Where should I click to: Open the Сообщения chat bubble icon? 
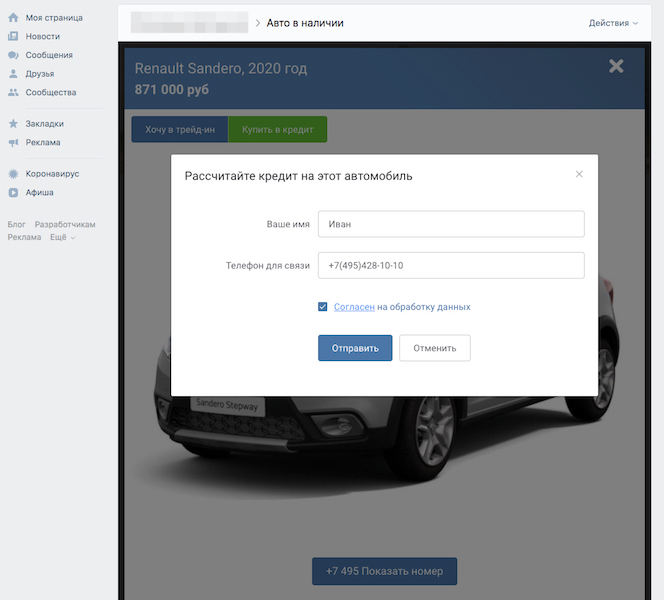point(13,55)
